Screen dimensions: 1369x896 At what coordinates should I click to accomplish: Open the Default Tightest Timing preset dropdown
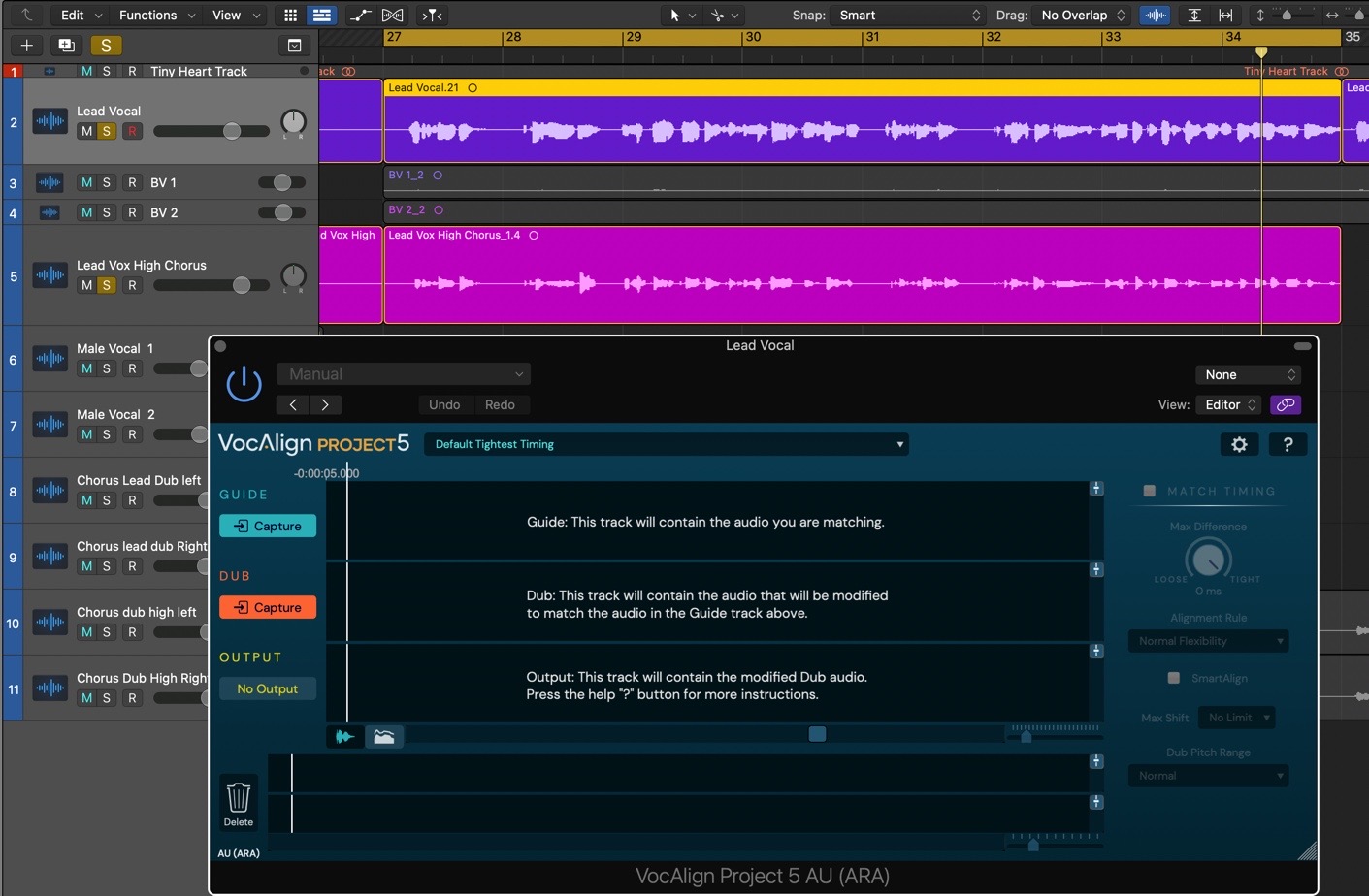point(668,444)
